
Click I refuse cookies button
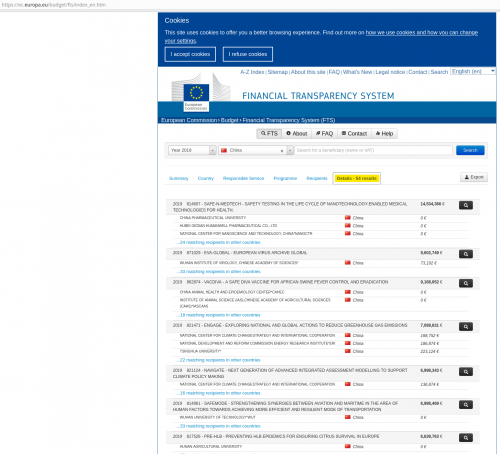tap(248, 54)
